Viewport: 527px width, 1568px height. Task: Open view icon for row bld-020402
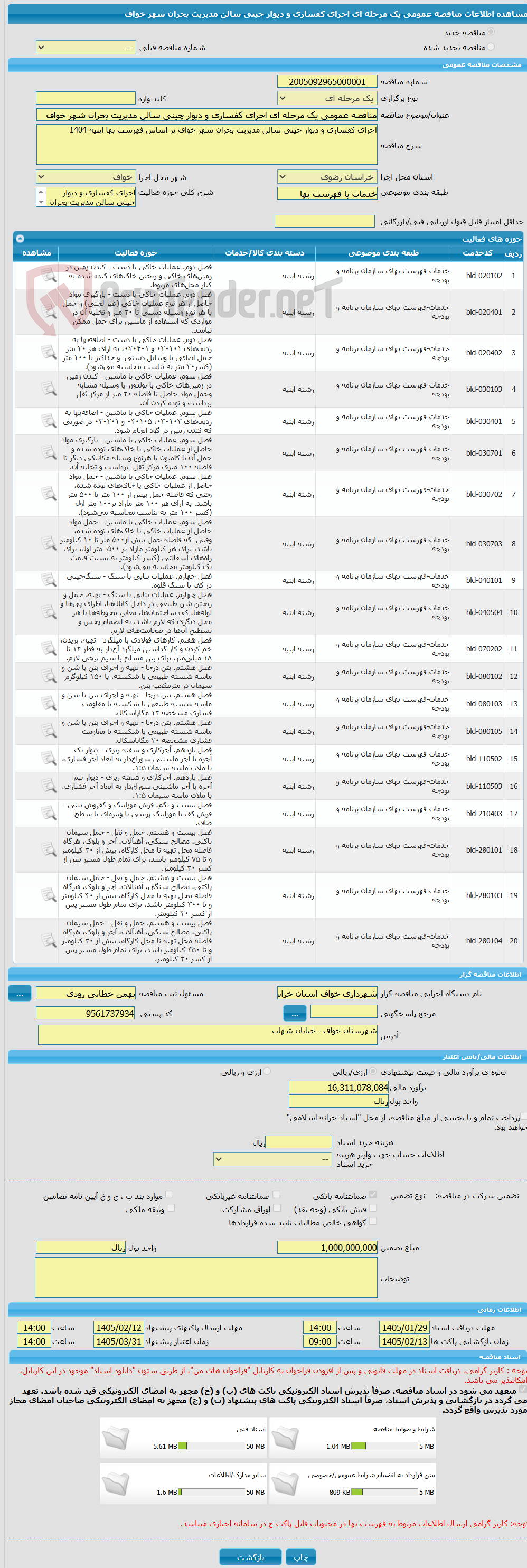pyautogui.click(x=49, y=353)
